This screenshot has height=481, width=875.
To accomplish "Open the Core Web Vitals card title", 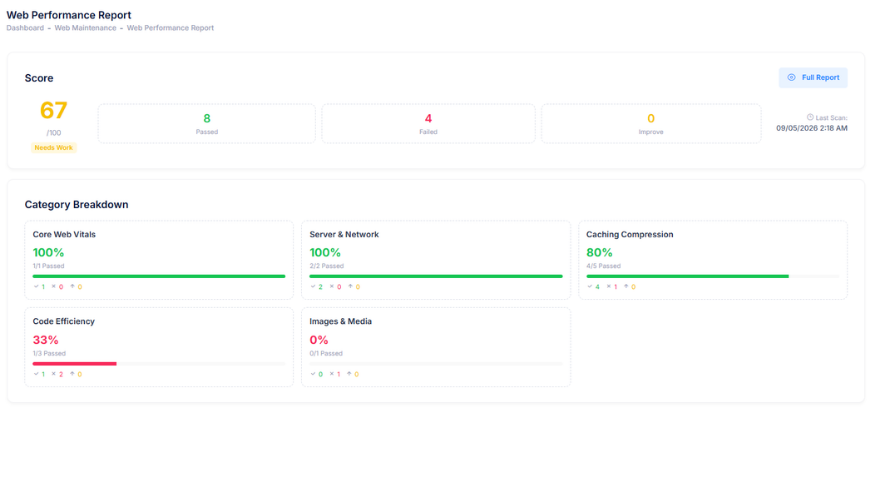I will point(64,234).
